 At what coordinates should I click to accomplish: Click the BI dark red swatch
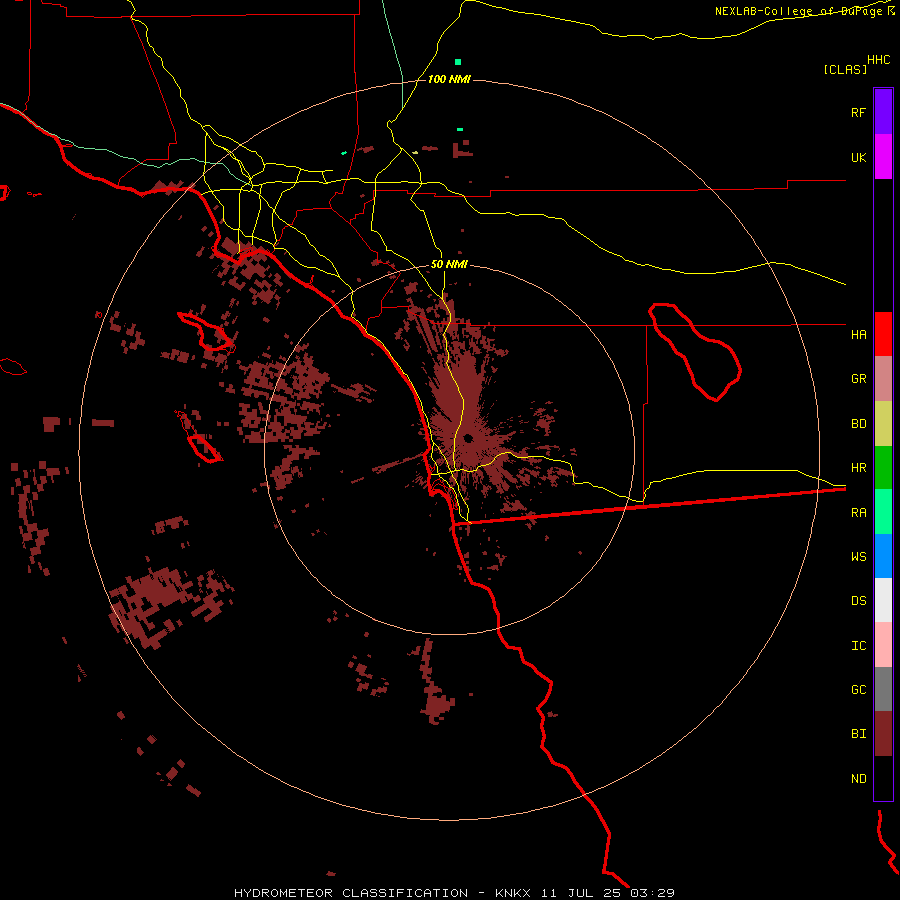coord(883,734)
